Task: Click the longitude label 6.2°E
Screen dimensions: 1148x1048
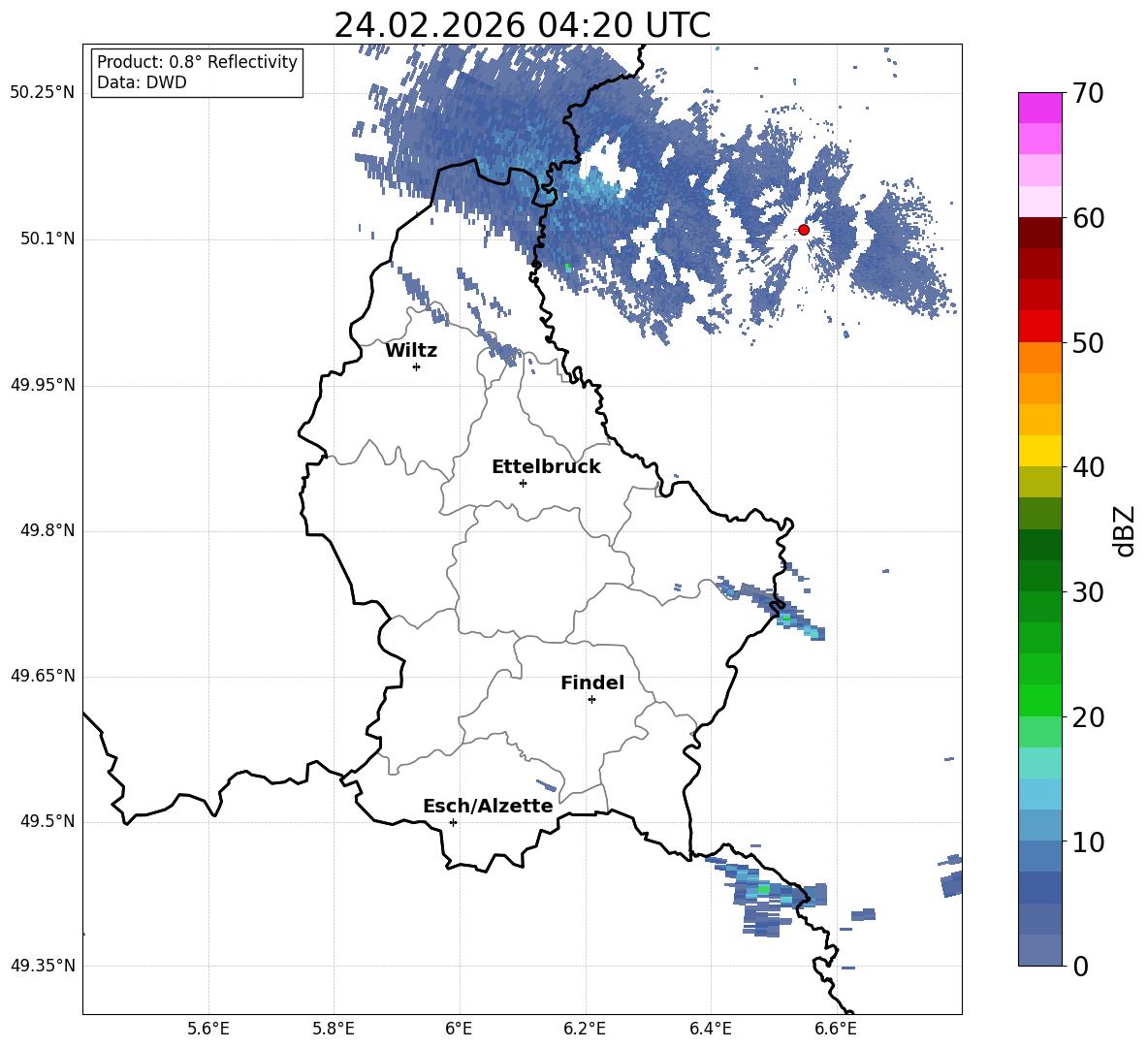Action: (585, 1029)
